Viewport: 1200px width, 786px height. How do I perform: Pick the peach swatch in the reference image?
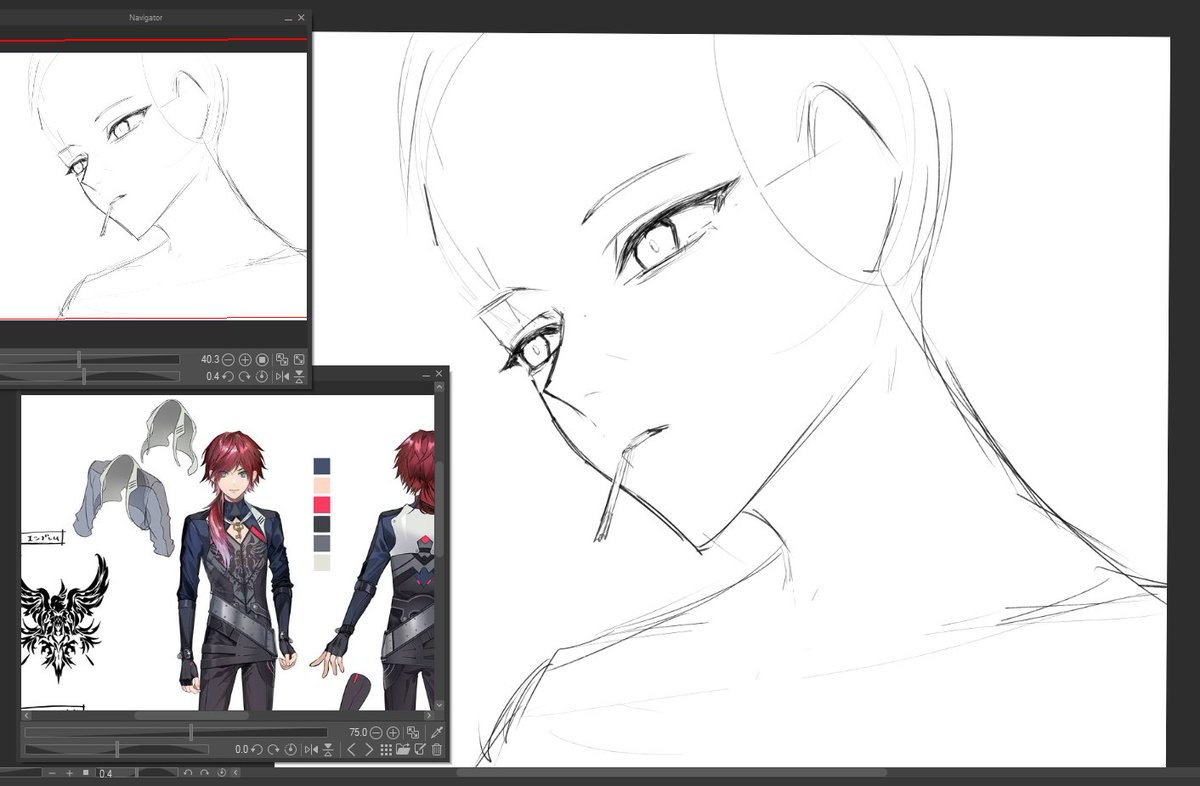(x=322, y=485)
